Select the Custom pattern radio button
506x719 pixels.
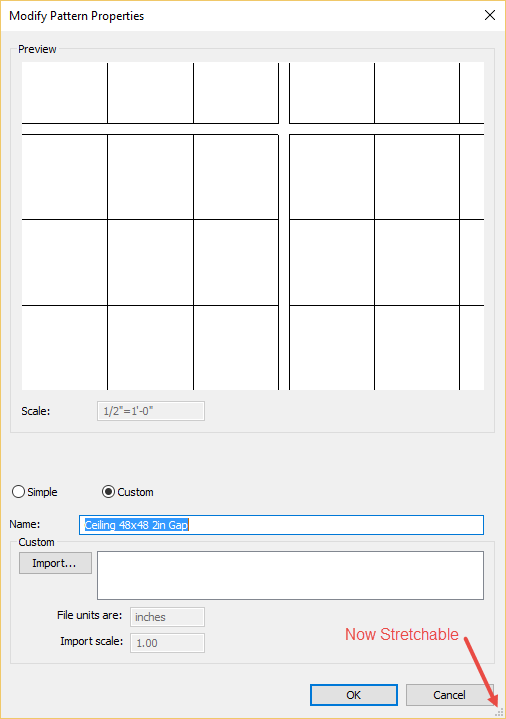(108, 492)
